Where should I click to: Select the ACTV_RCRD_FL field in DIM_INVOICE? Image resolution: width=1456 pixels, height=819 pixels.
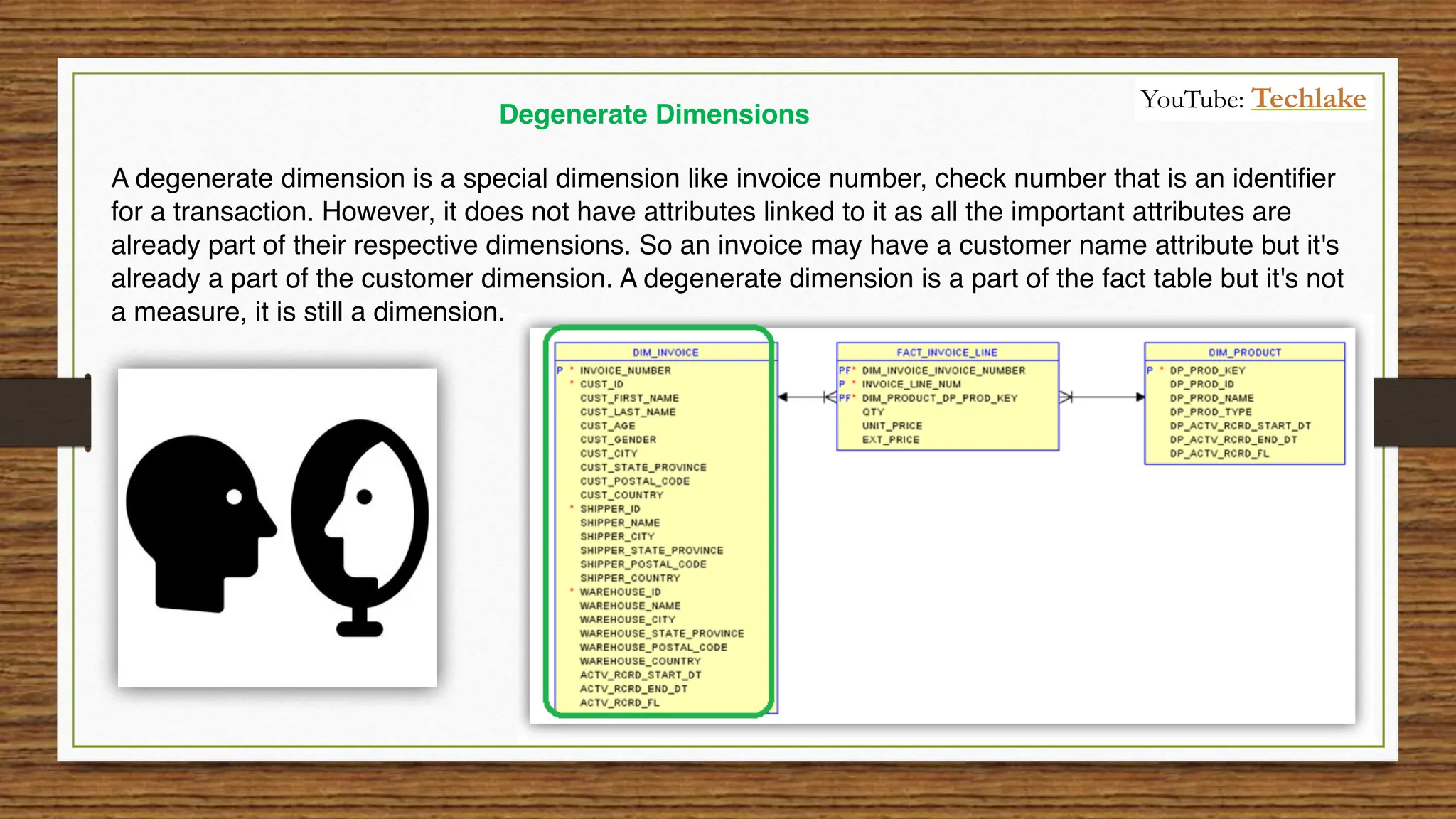[619, 703]
